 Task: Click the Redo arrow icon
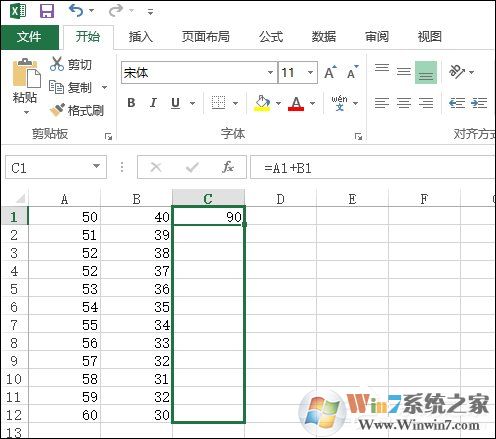point(116,11)
